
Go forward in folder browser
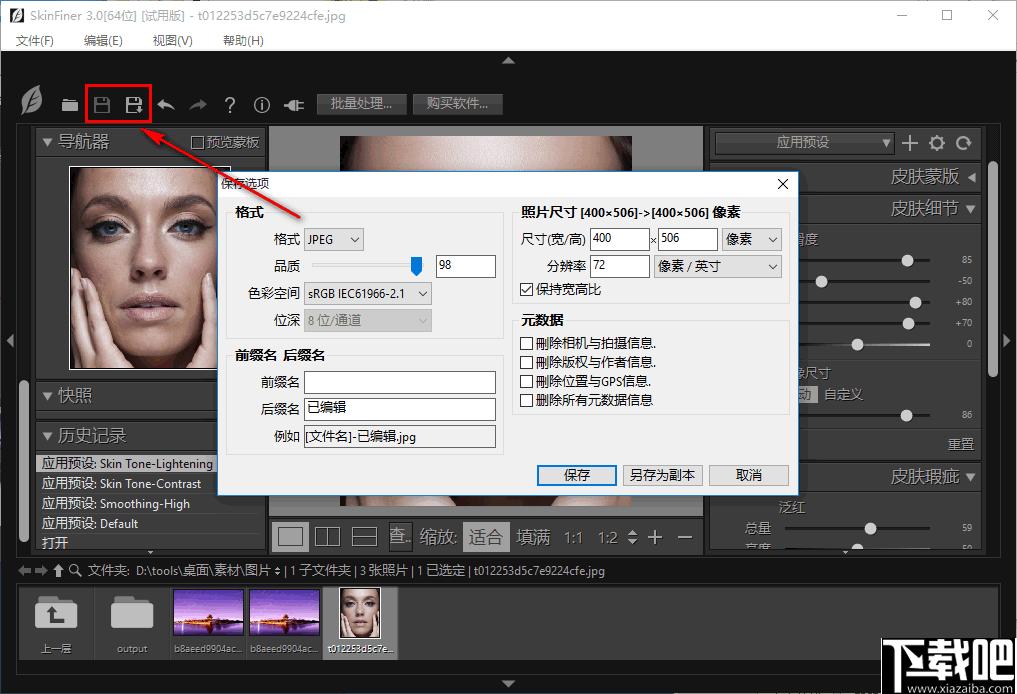41,571
